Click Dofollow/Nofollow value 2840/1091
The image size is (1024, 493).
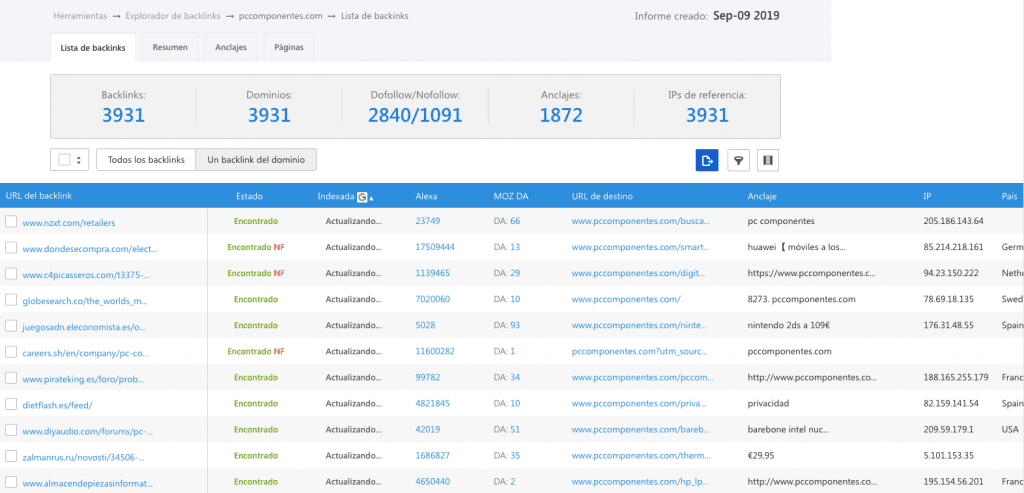tap(415, 116)
